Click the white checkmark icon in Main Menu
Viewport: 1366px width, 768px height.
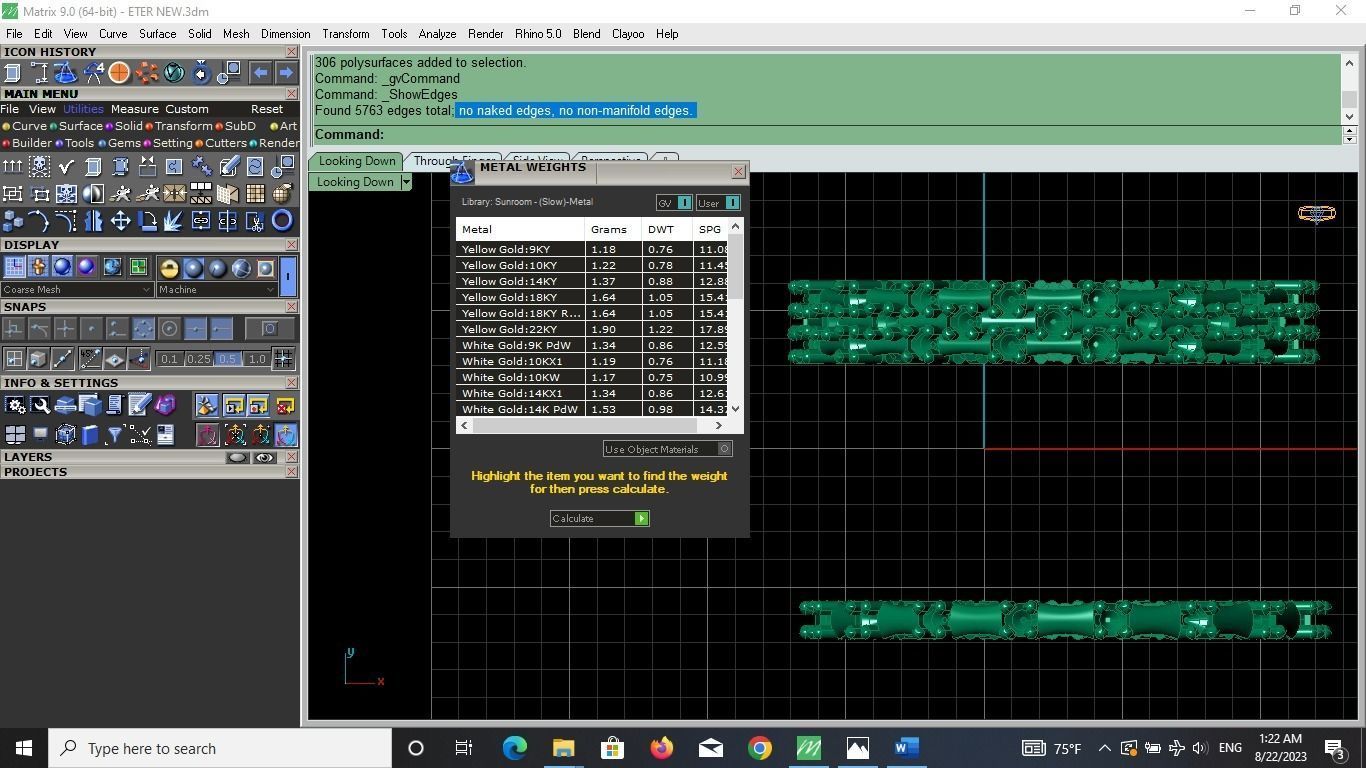(x=67, y=166)
